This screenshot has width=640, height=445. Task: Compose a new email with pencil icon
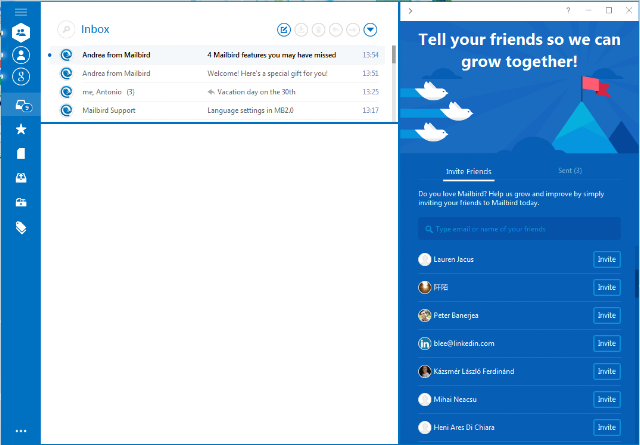pos(284,29)
